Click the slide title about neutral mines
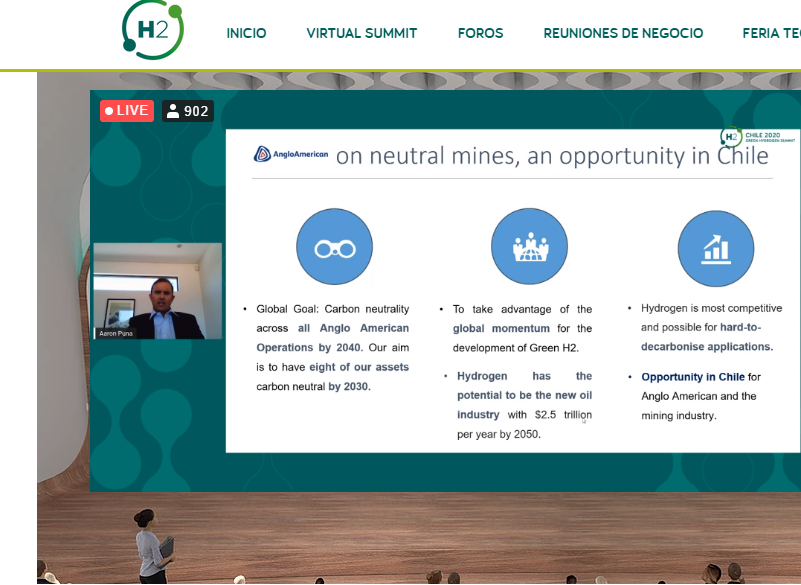The height and width of the screenshot is (585, 801). pos(552,156)
